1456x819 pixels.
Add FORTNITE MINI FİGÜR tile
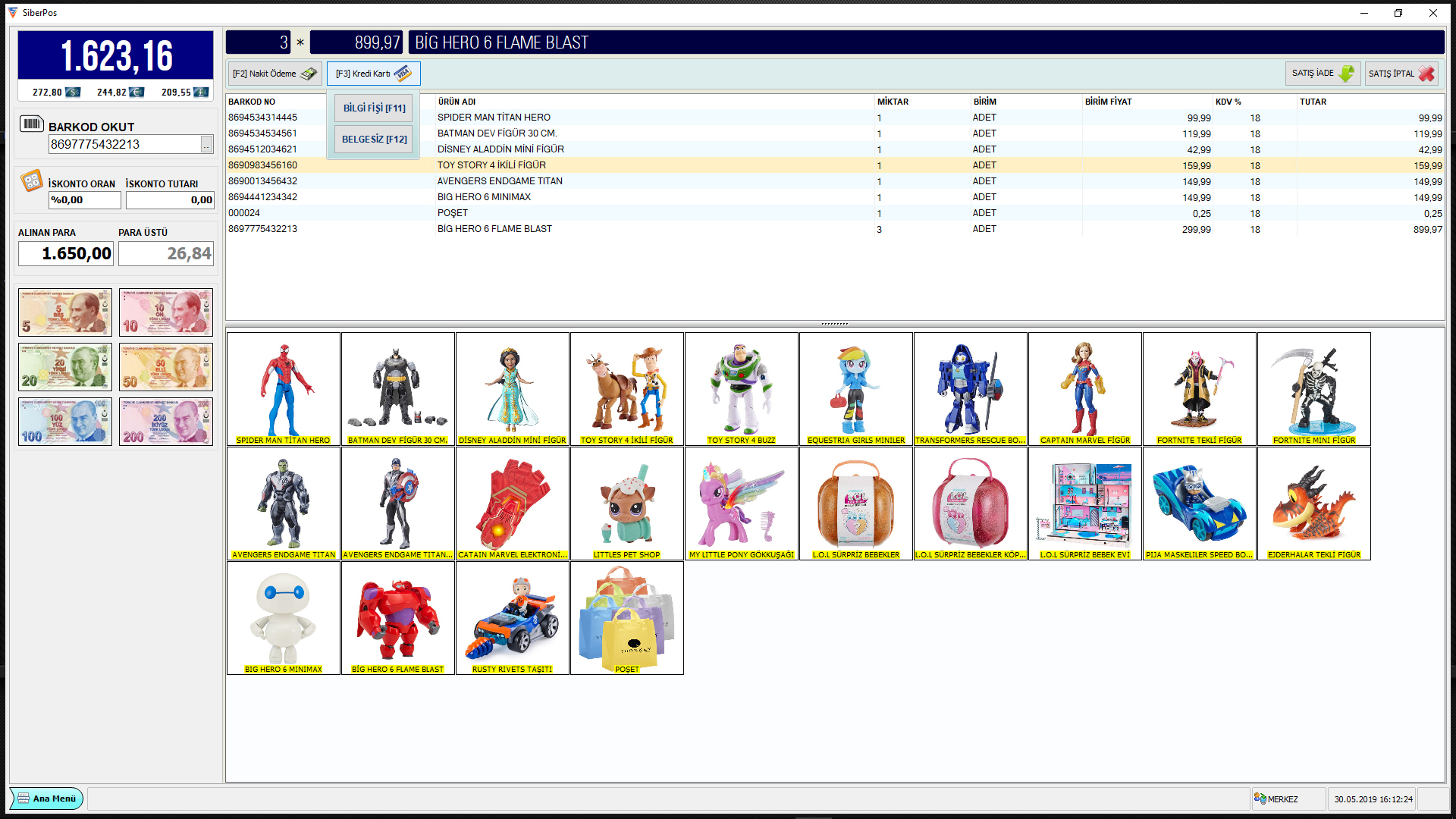1314,389
